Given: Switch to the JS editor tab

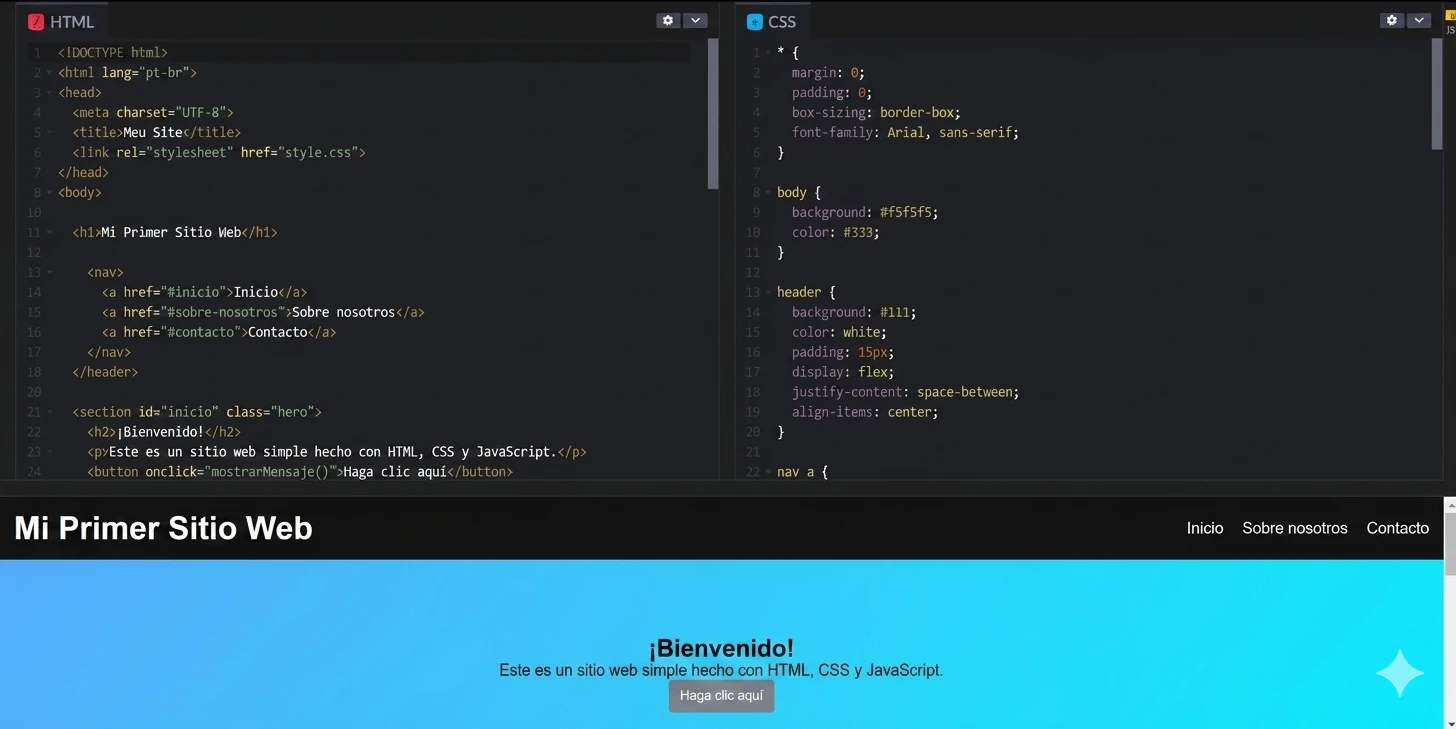Looking at the screenshot, I should (1450, 21).
